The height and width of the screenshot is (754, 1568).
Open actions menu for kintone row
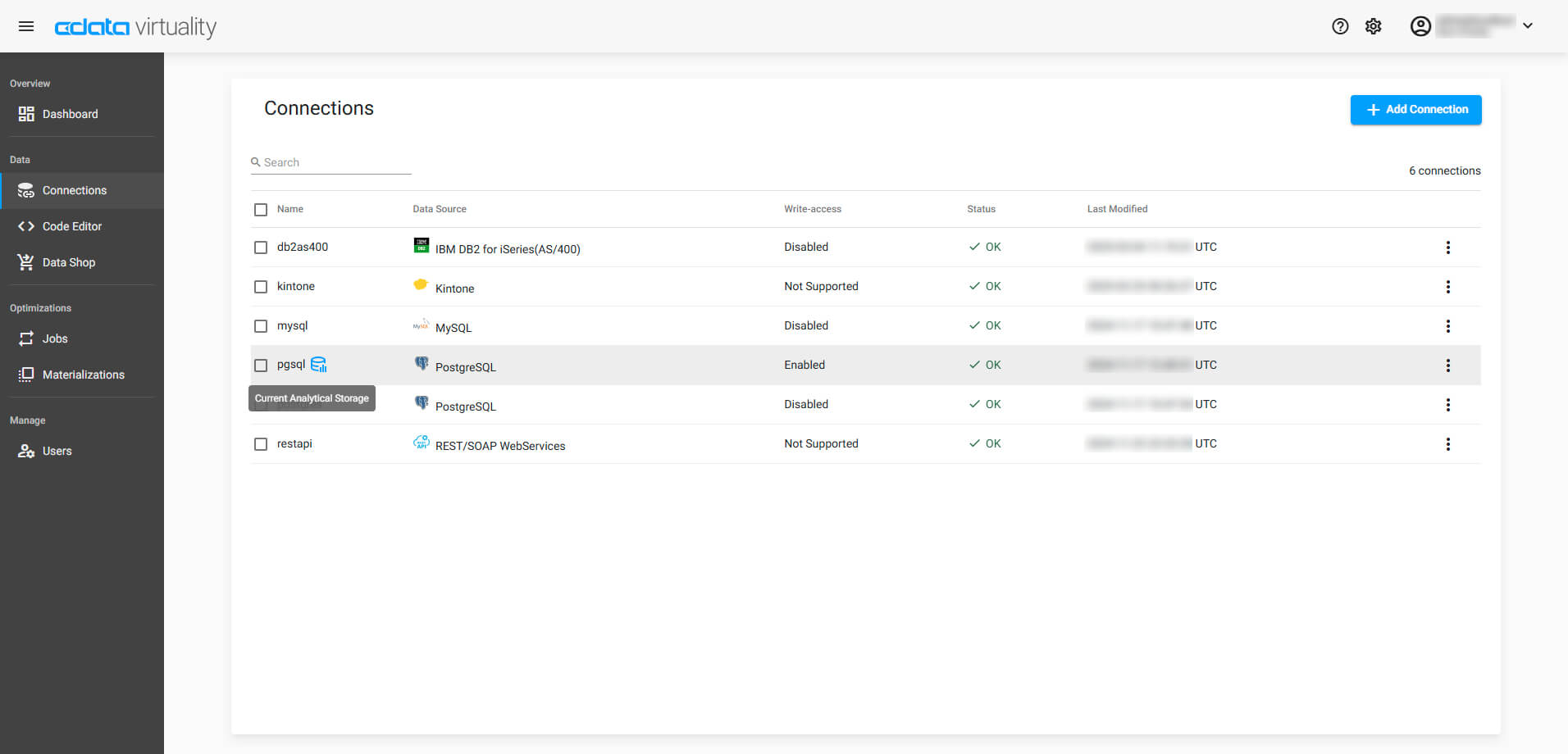1448,287
